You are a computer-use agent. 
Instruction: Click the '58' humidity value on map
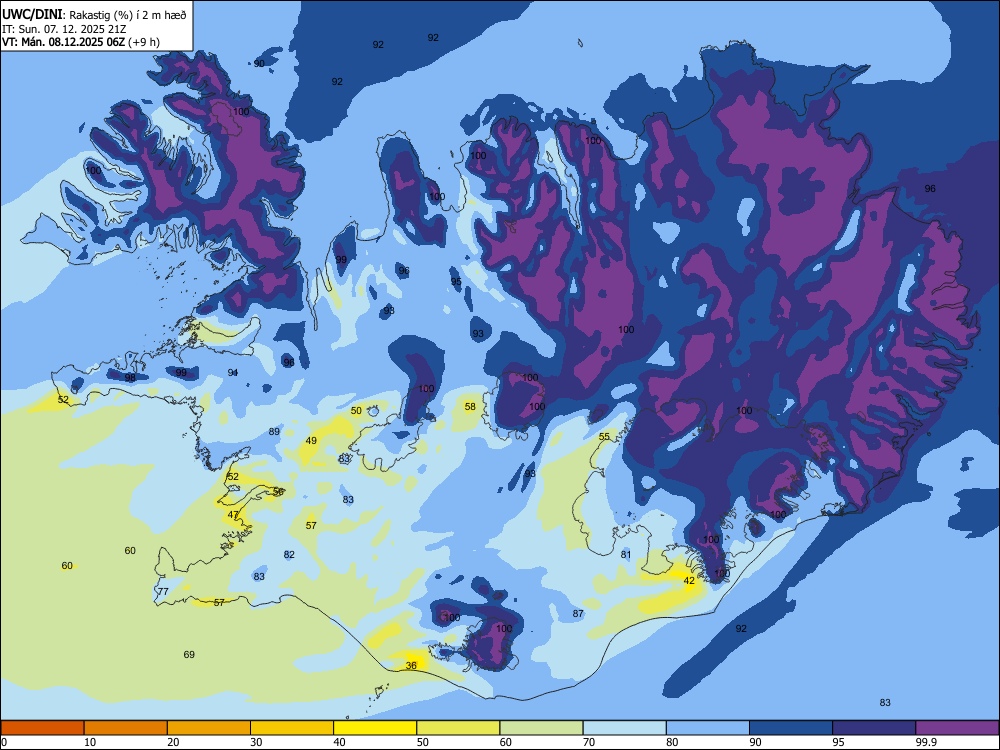[470, 406]
